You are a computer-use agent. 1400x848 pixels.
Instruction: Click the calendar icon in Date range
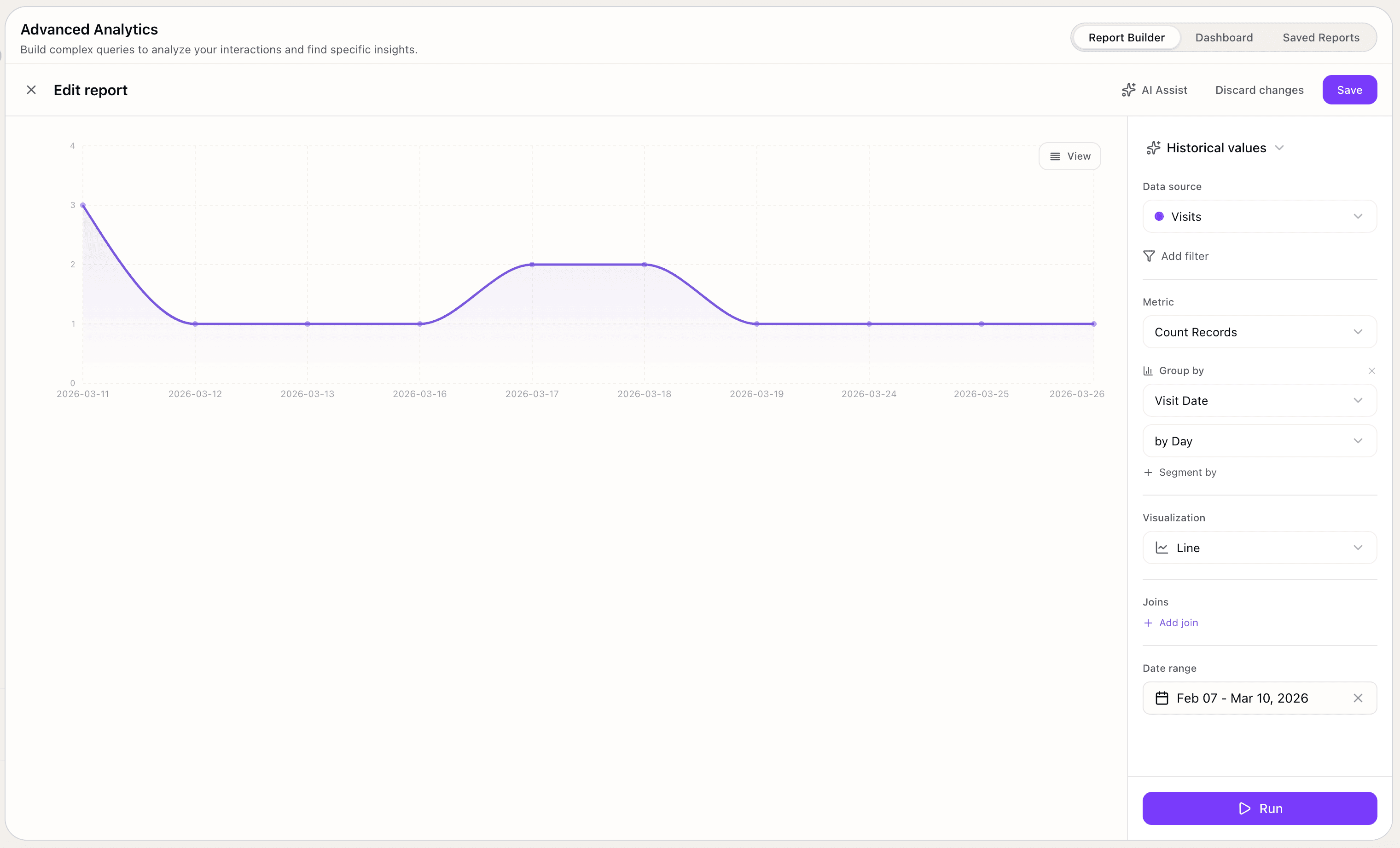tap(1162, 698)
